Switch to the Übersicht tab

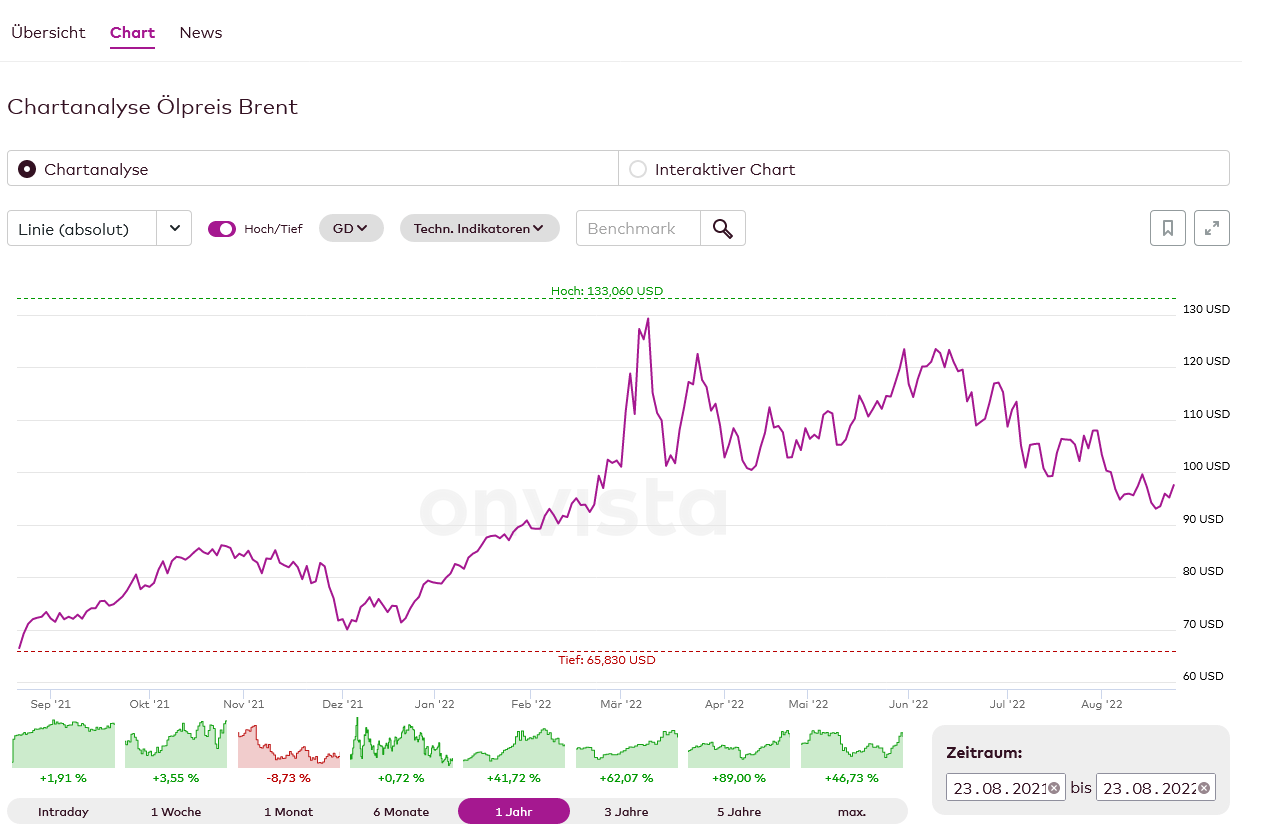pyautogui.click(x=48, y=33)
